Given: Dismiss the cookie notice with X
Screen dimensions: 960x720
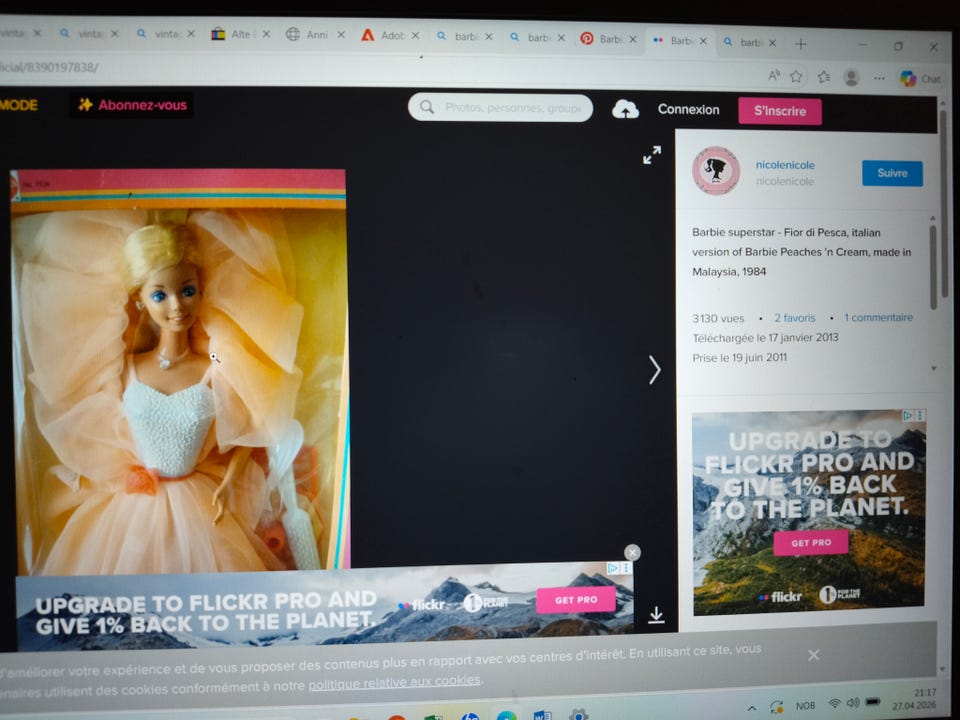Looking at the screenshot, I should point(814,655).
